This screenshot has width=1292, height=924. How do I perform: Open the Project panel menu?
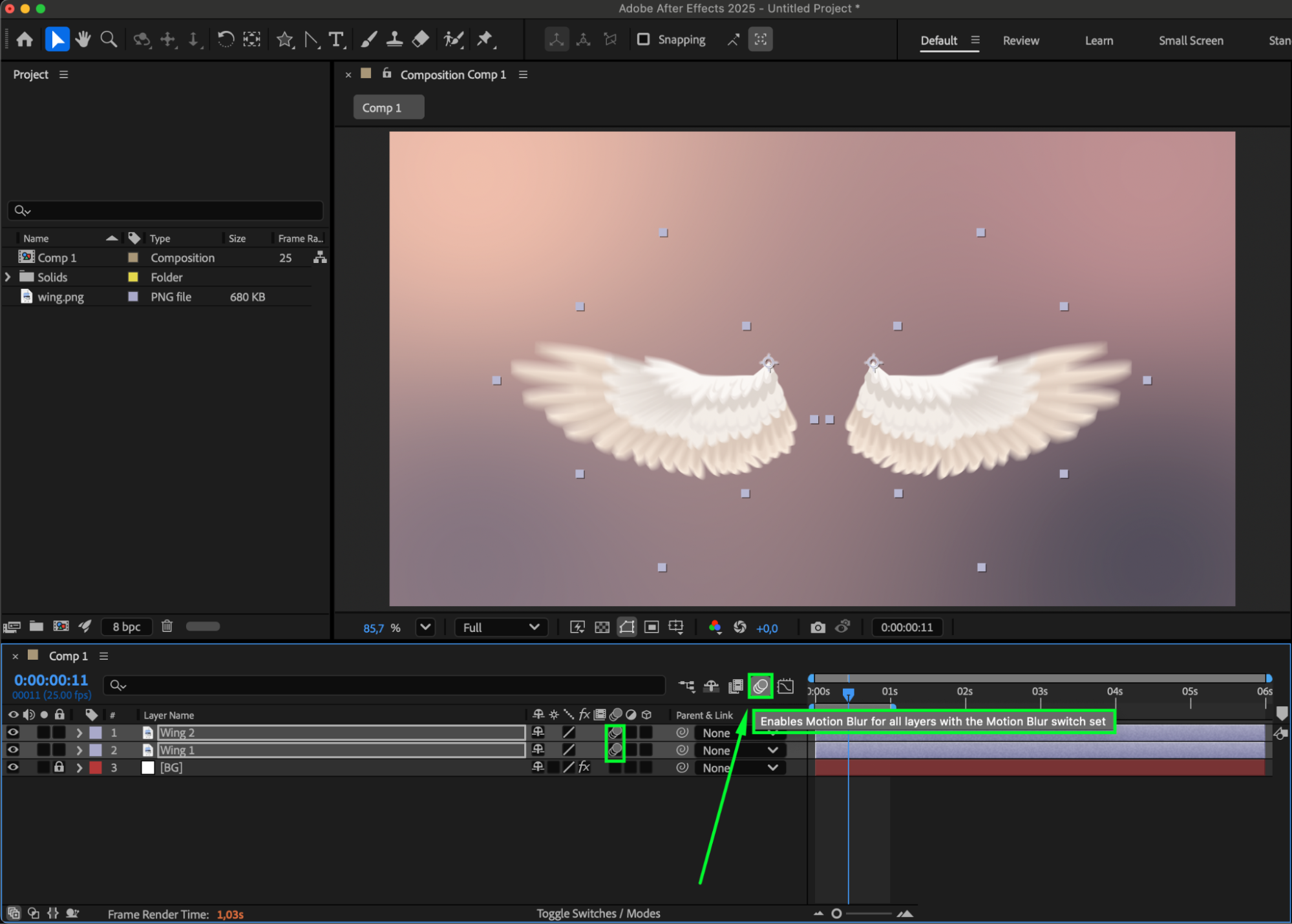[63, 74]
